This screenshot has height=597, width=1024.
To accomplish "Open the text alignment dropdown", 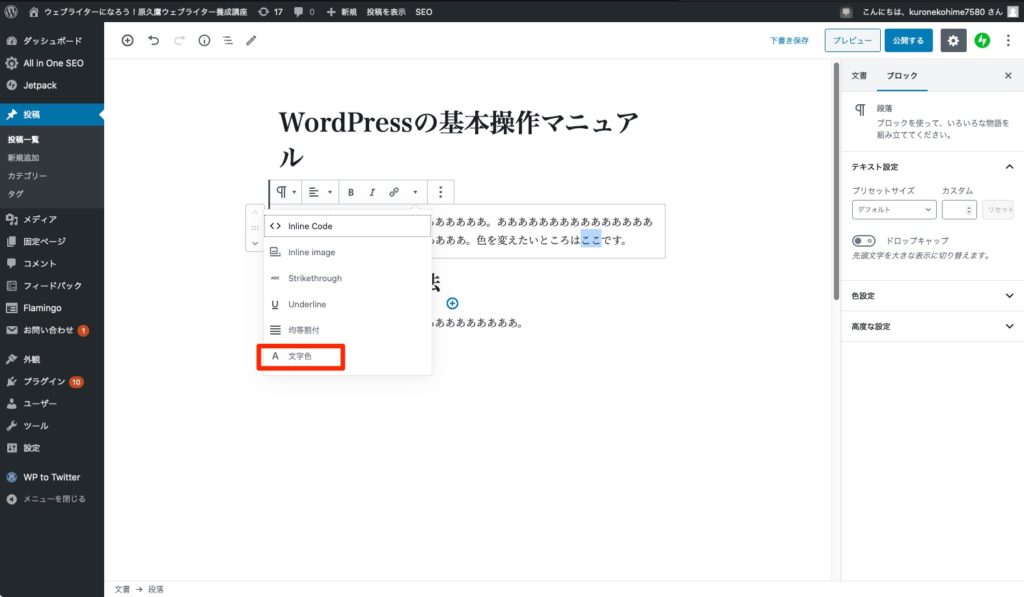I will 320,192.
